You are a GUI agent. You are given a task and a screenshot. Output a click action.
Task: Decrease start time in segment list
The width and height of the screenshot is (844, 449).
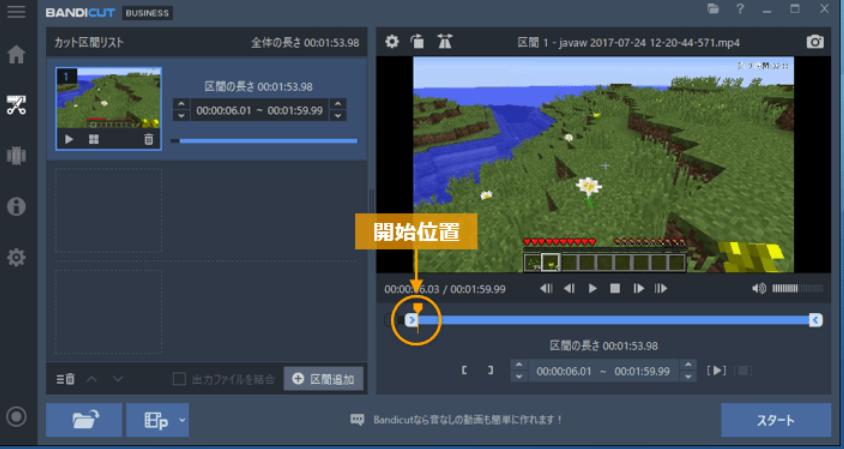[181, 115]
